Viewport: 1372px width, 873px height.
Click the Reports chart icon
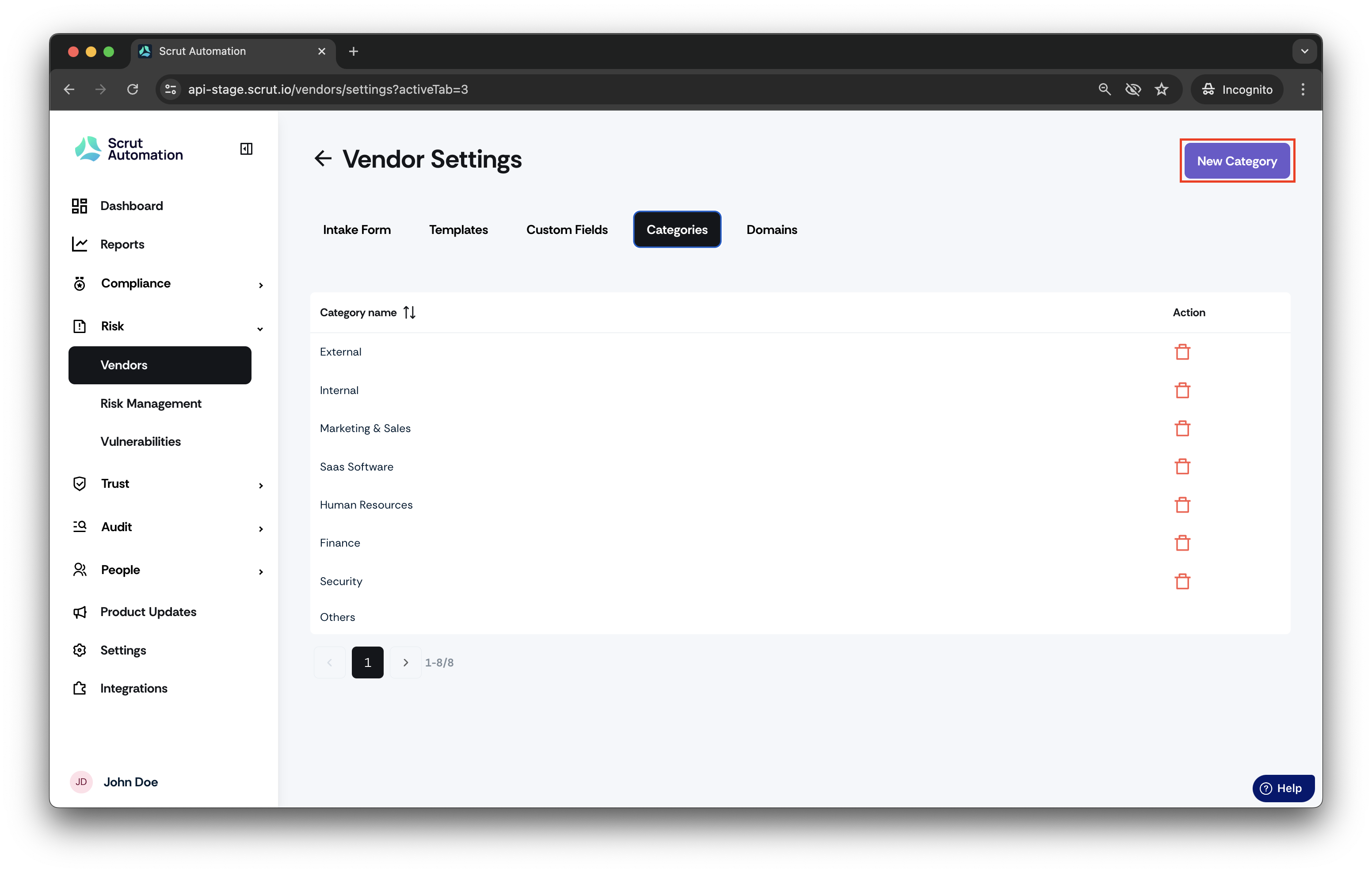pyautogui.click(x=79, y=244)
